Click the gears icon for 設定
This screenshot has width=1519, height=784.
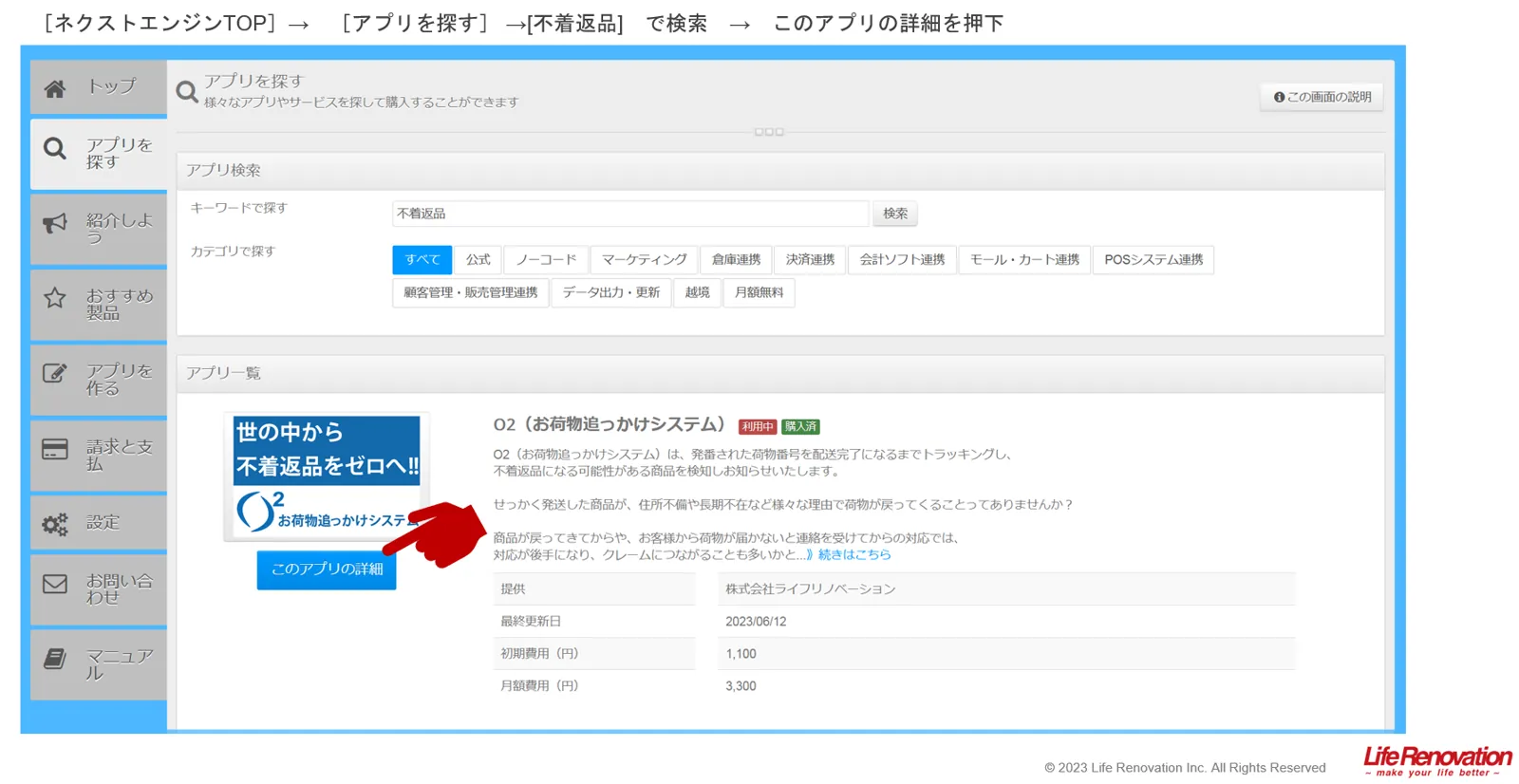pyautogui.click(x=55, y=524)
